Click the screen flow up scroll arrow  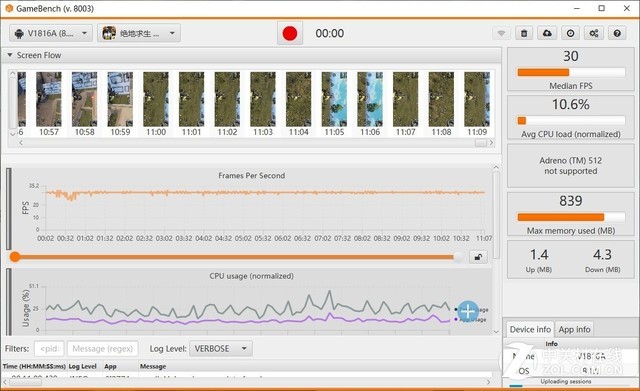[13, 74]
